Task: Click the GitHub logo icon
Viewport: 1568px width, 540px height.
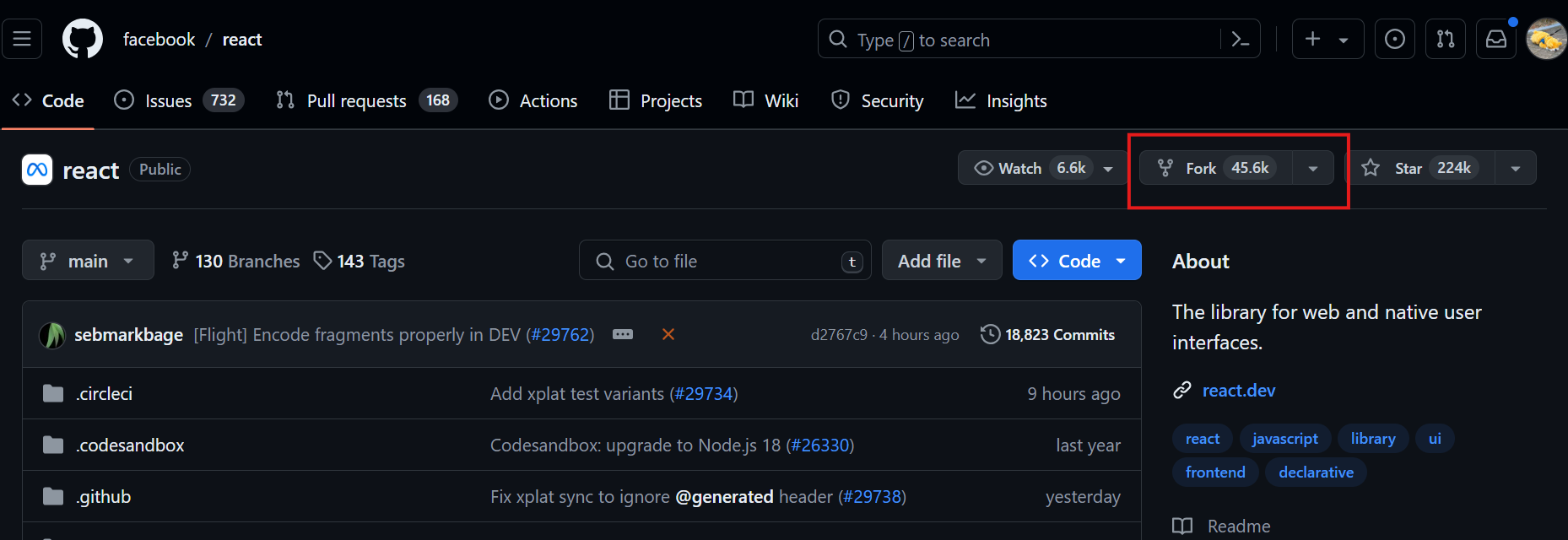Action: [82, 39]
